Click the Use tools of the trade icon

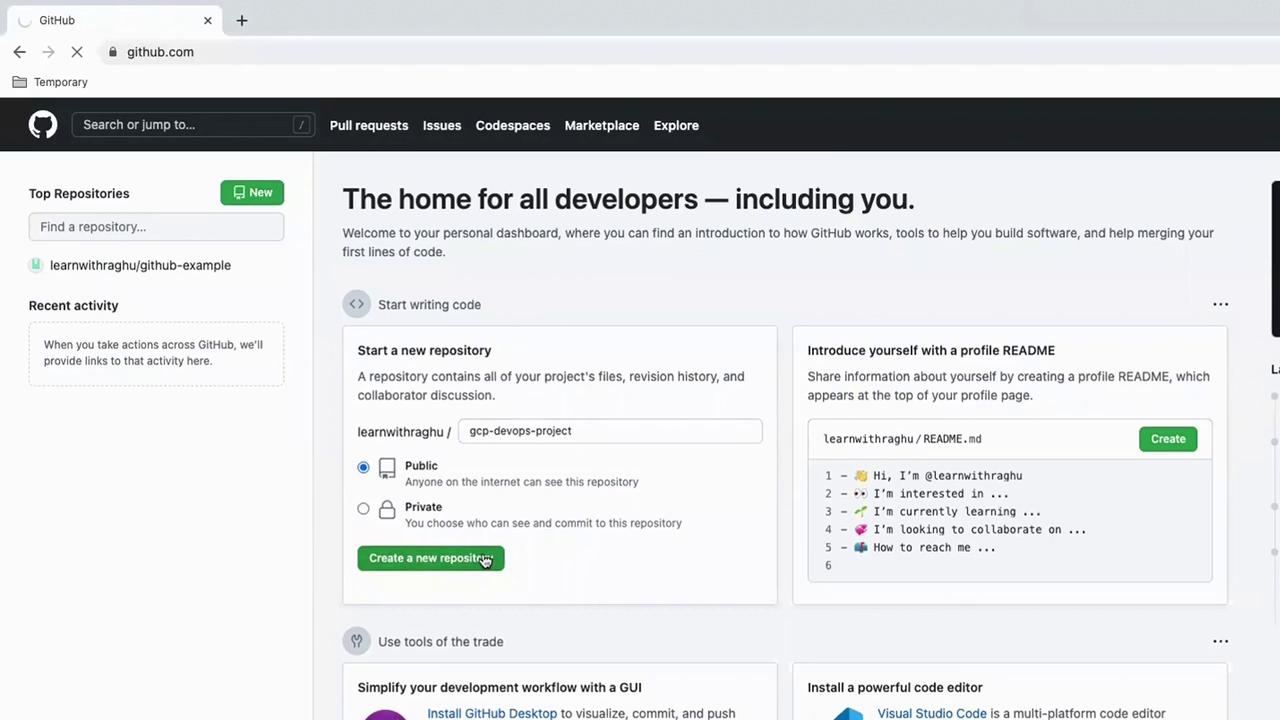(357, 641)
